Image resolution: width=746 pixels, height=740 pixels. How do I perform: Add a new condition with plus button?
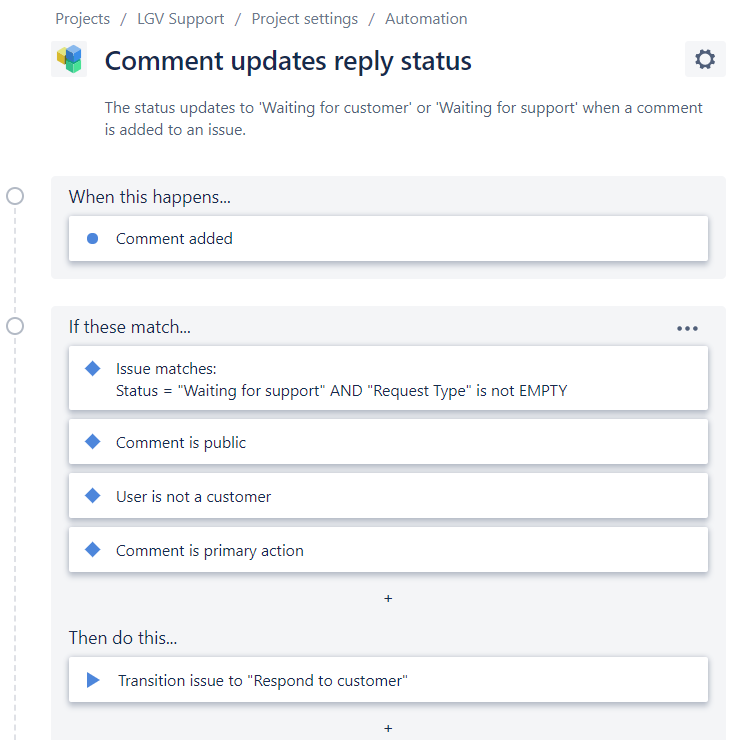coord(388,598)
